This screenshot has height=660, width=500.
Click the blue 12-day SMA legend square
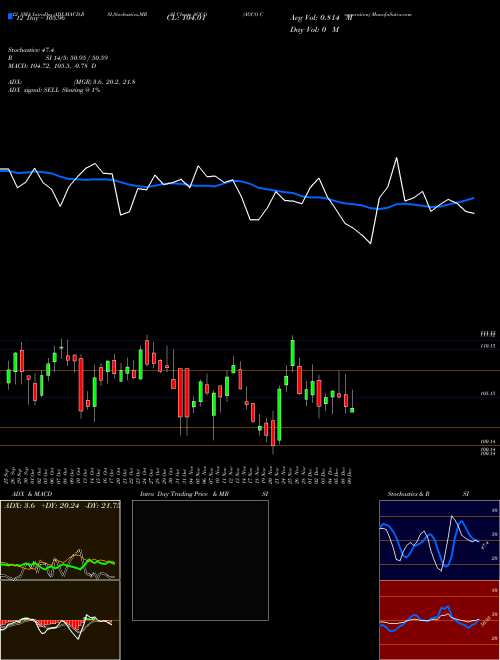tap(10, 16)
